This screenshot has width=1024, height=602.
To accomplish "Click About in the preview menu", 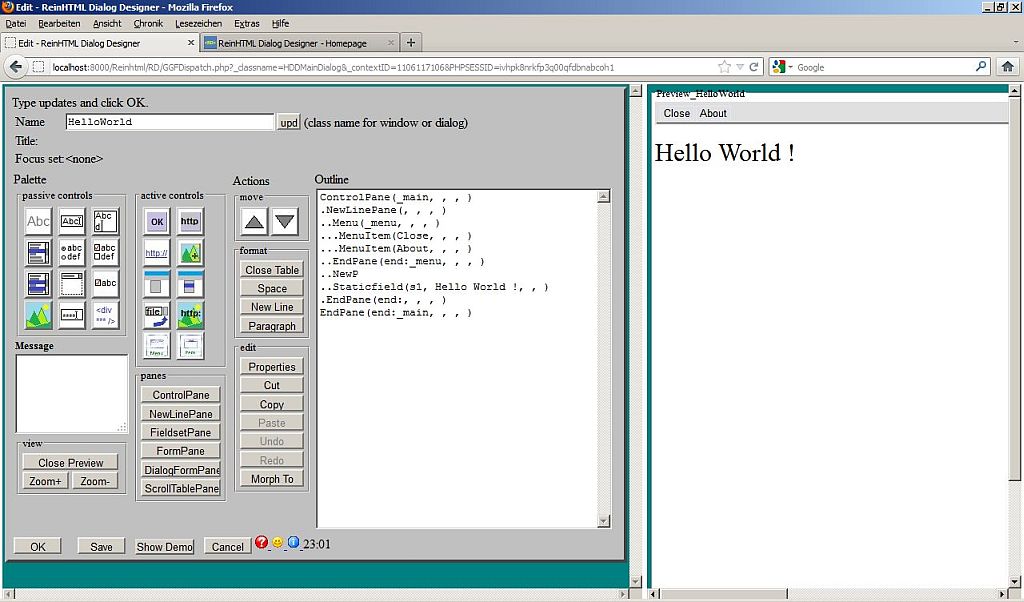I will click(713, 113).
